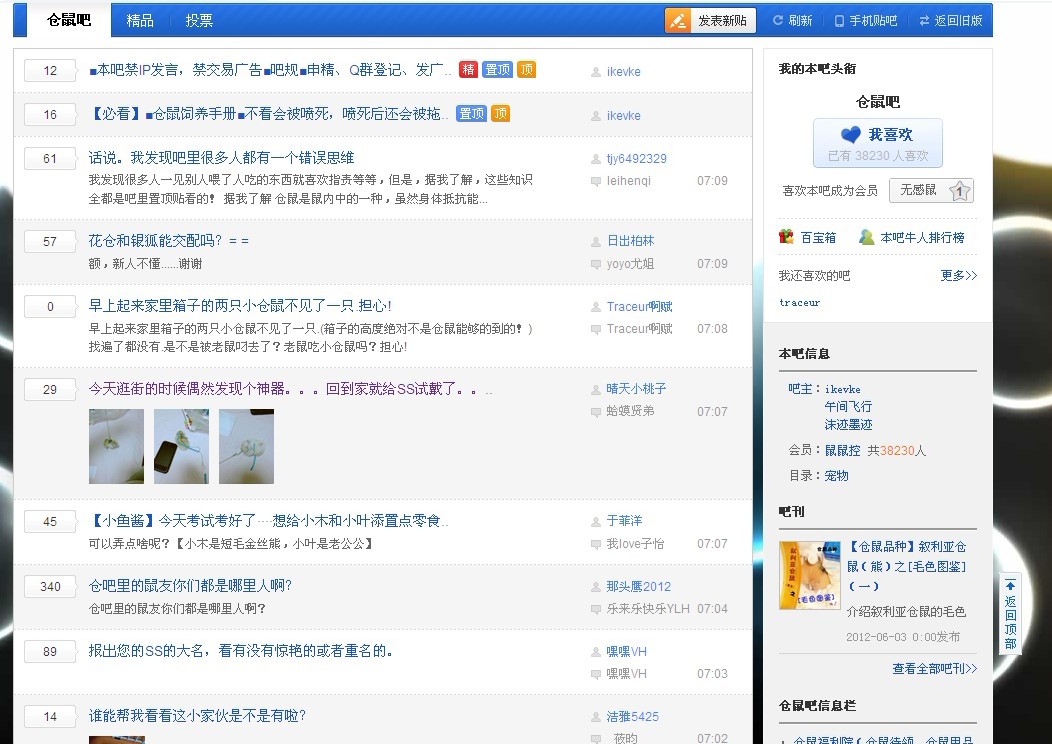Viewport: 1052px width, 744px height.
Task: Click the pencil icon on 发表新贴
Action: pos(678,21)
